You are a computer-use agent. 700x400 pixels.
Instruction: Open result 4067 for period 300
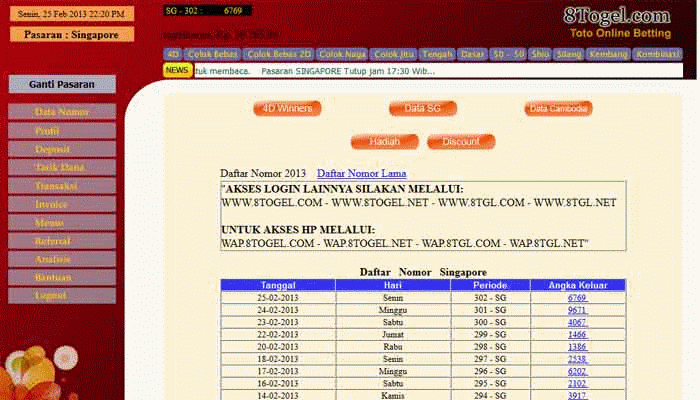pos(578,322)
